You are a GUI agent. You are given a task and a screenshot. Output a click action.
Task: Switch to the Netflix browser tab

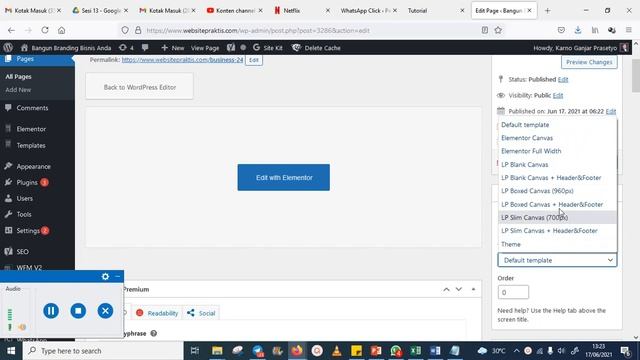click(302, 11)
